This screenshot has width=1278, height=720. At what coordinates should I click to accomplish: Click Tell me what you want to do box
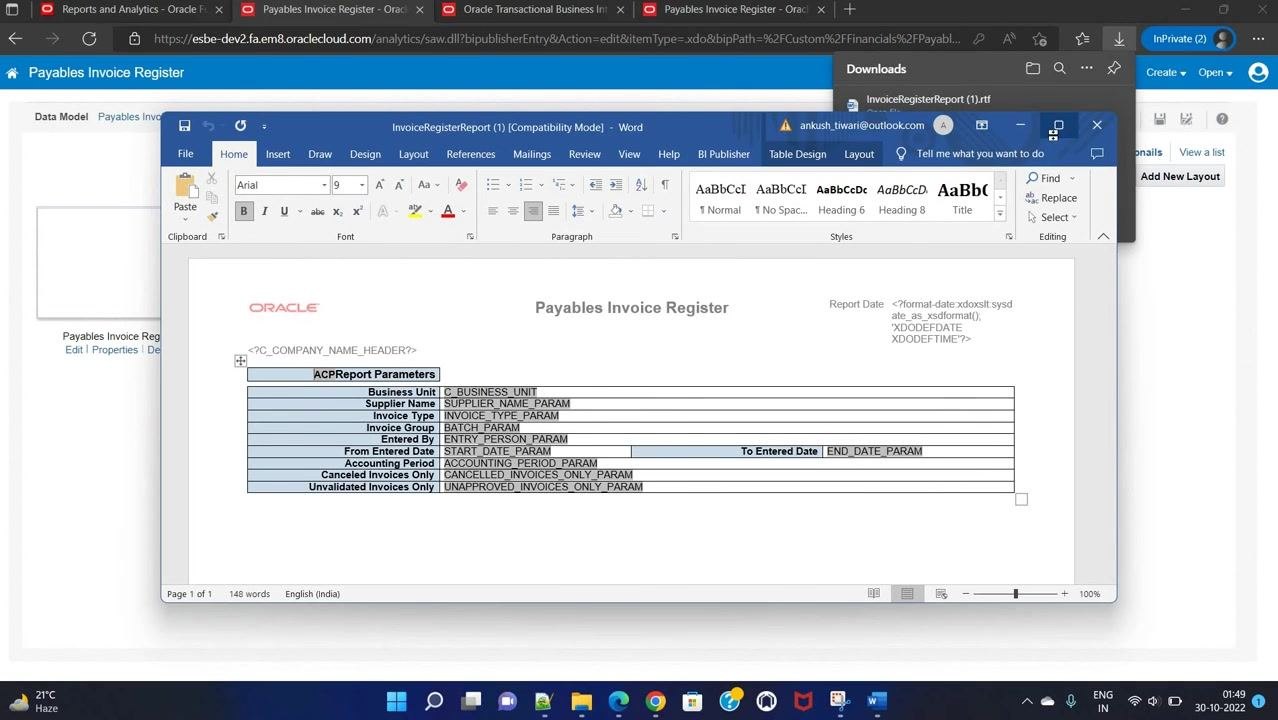[x=980, y=154]
